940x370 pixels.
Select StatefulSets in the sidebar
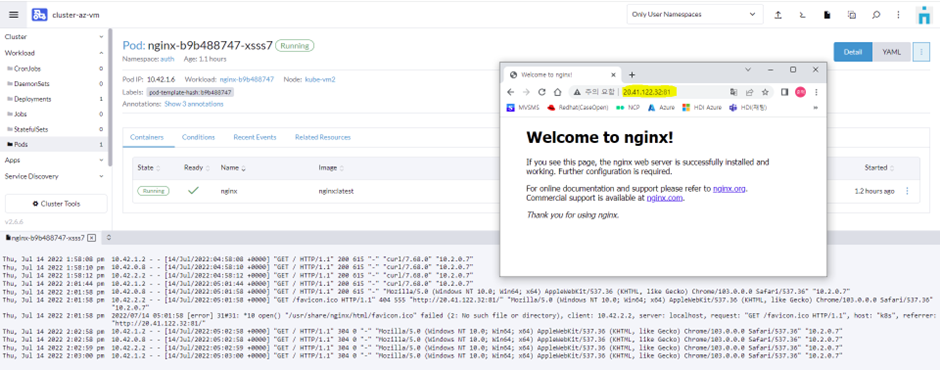point(54,129)
